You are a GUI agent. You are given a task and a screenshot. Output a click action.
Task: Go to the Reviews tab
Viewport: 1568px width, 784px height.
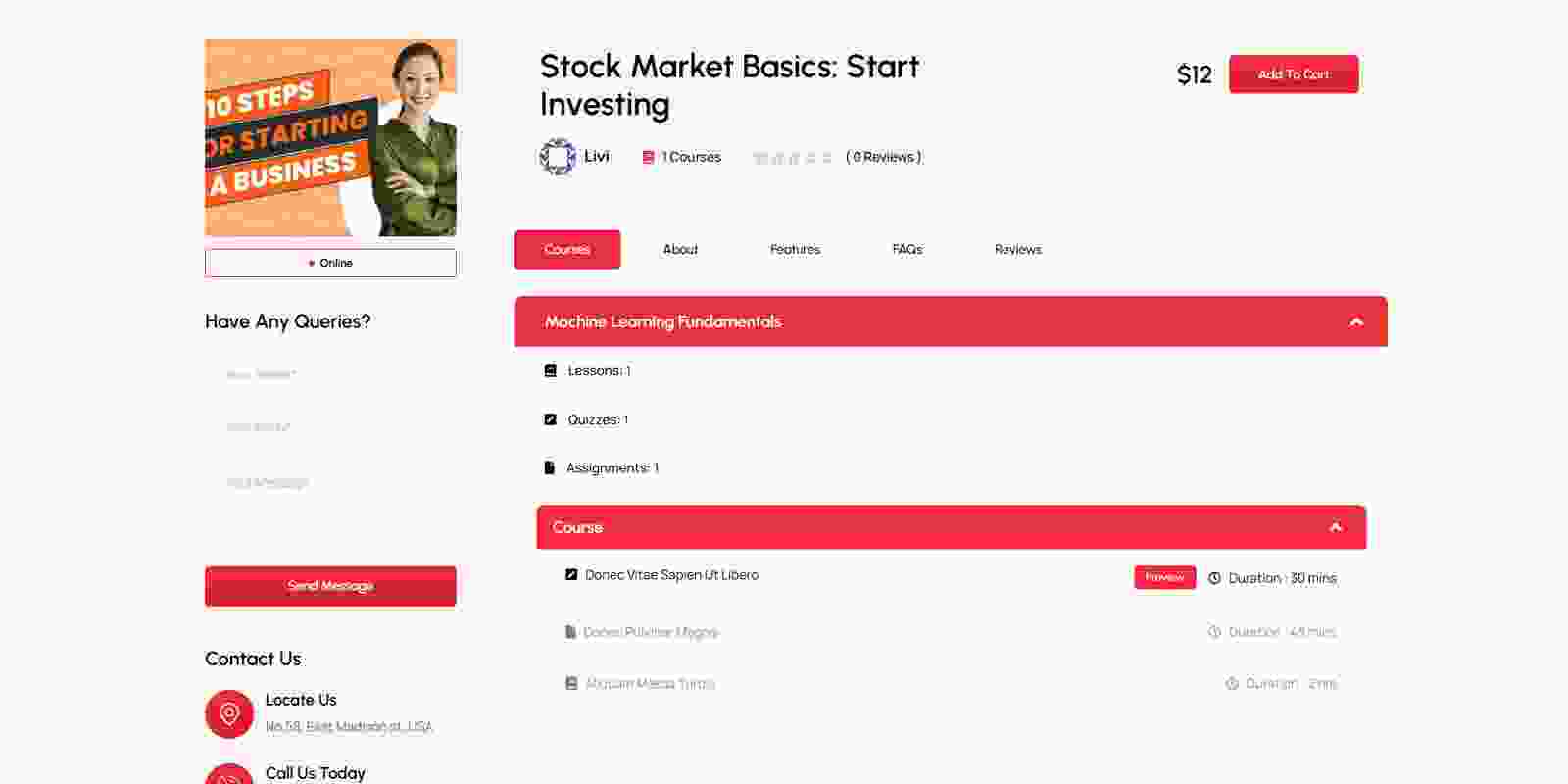tap(1017, 250)
